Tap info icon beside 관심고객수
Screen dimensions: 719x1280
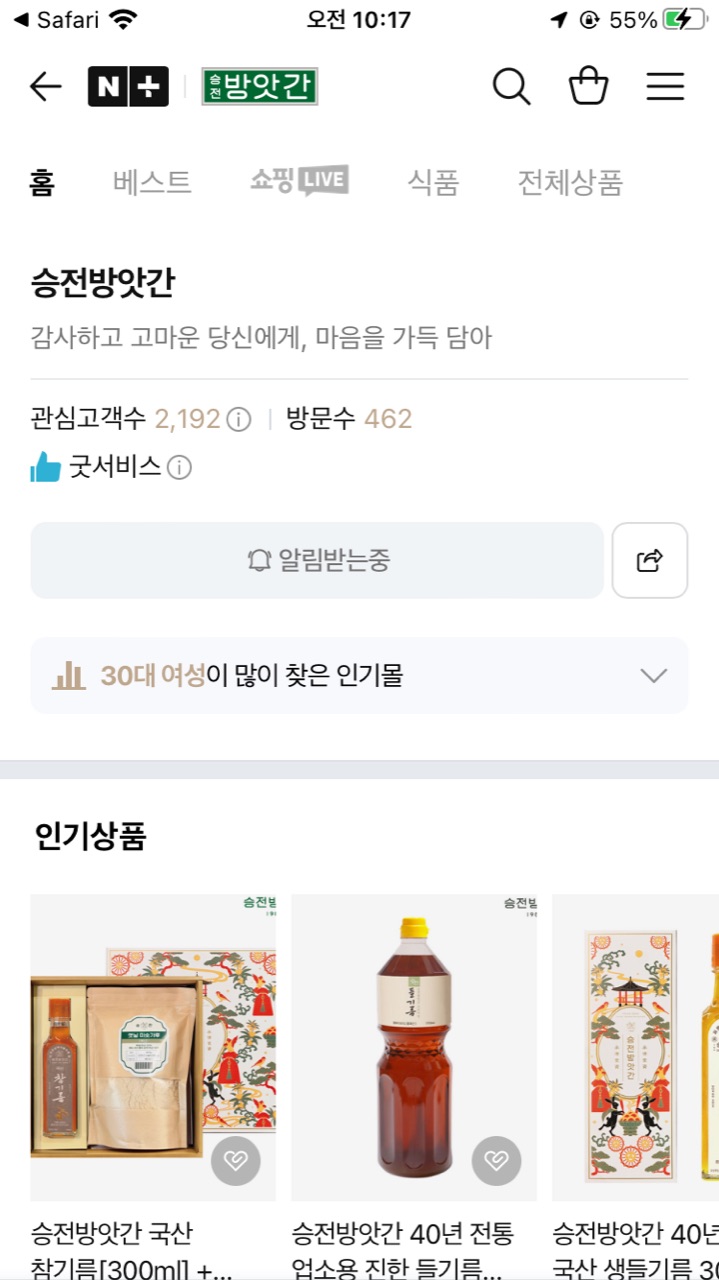[239, 419]
